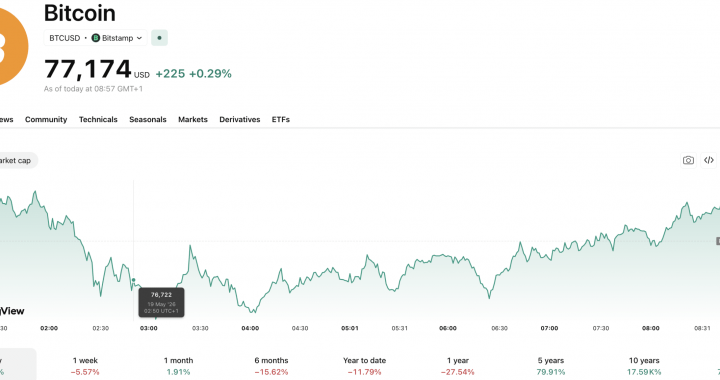Click the 77,174 price value
Viewport: 720px width, 380px height.
88,69
